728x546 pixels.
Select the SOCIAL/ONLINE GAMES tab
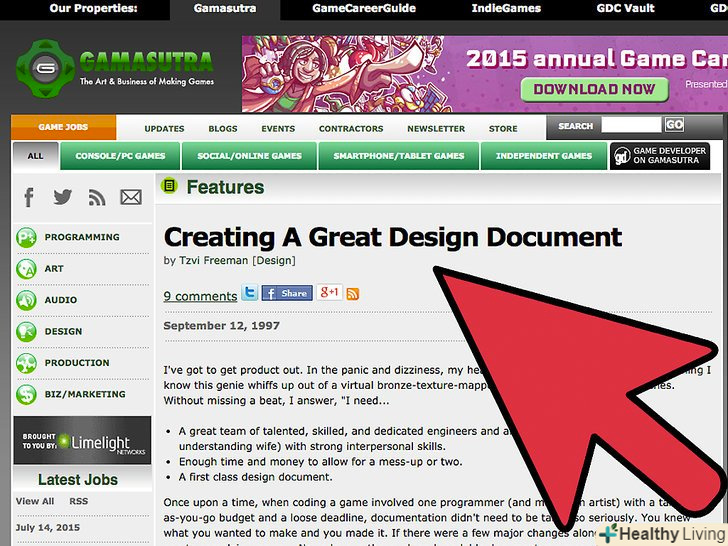click(x=249, y=156)
